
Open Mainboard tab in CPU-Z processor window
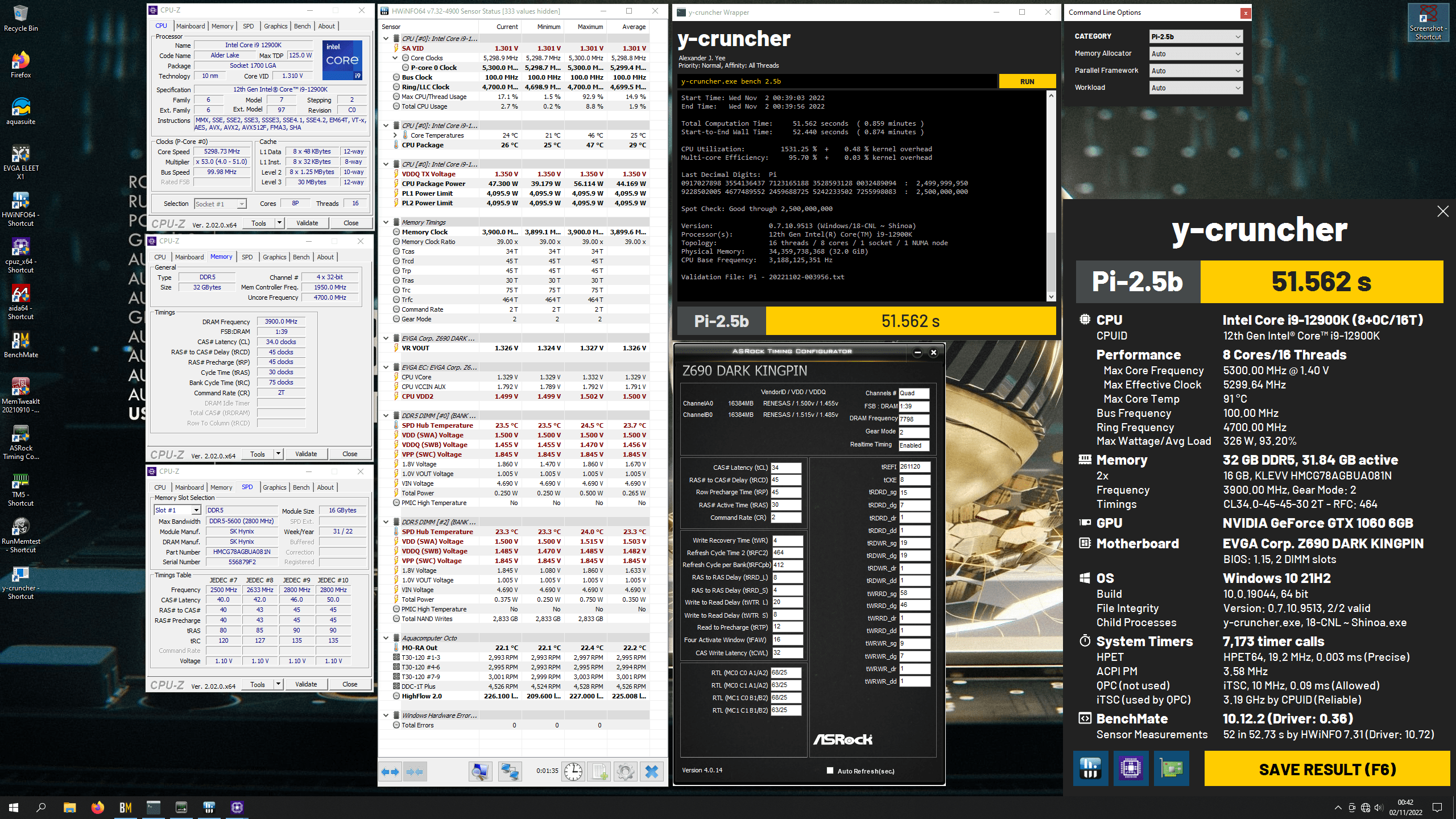(191, 26)
